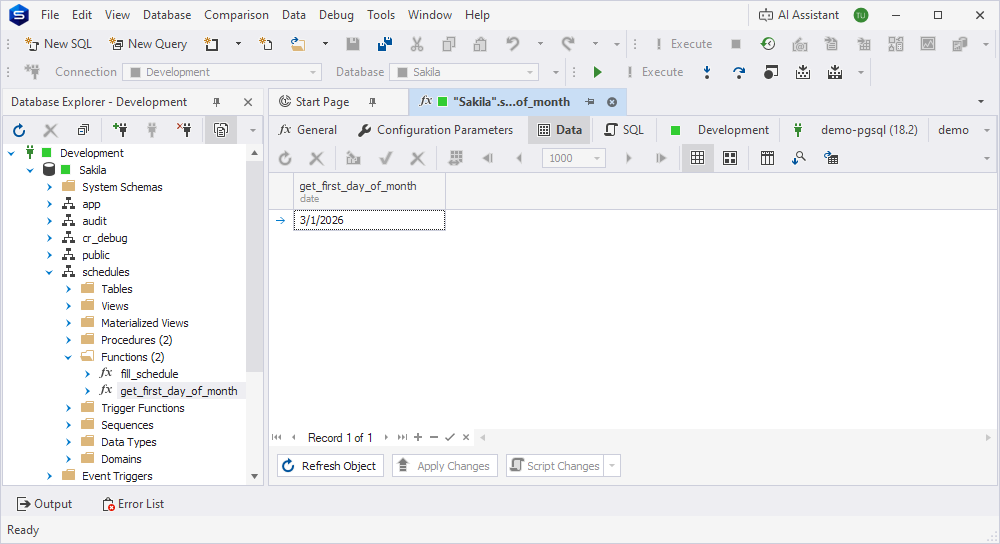Open the AI Assistant
Screen dimensions: 1000x544
[x=798, y=15]
